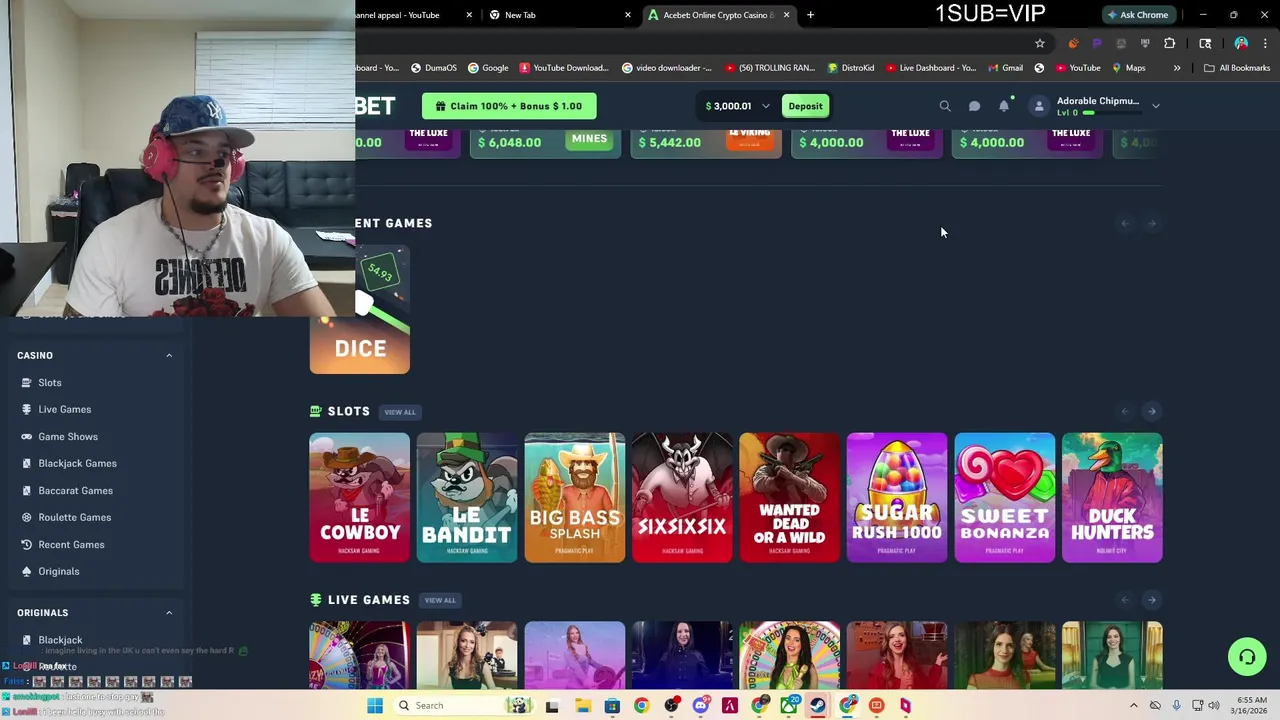
Task: Open Chrome profile avatar
Action: [1241, 43]
